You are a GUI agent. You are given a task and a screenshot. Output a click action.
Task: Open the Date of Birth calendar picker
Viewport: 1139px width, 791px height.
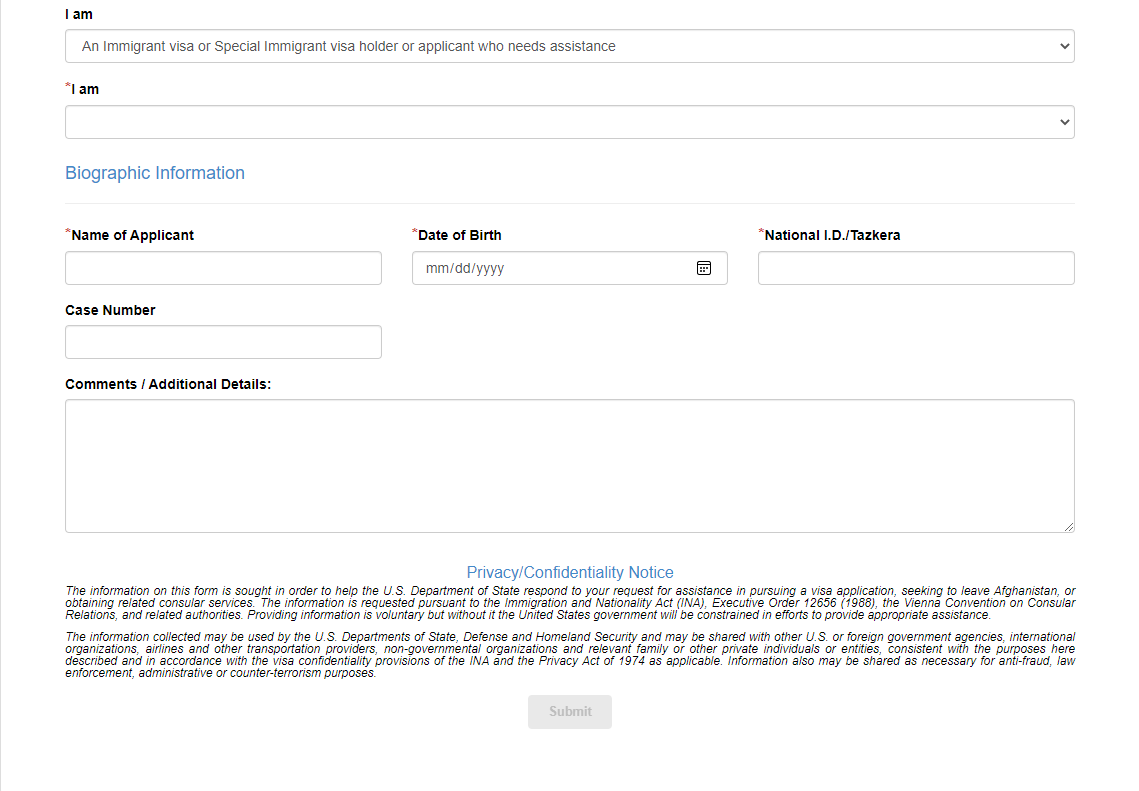704,268
